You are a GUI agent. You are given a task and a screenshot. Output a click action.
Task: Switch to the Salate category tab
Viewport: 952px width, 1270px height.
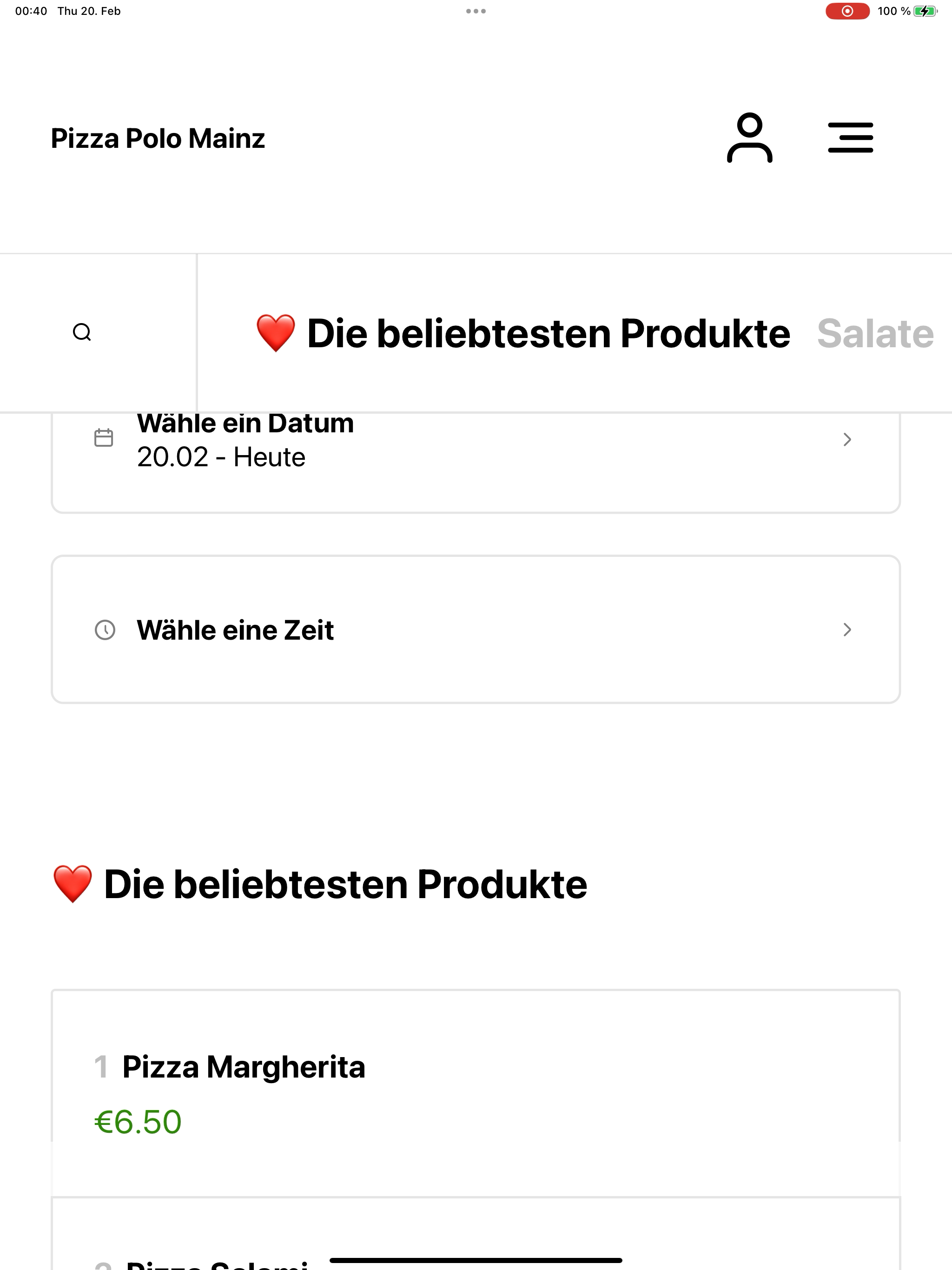[x=875, y=334]
